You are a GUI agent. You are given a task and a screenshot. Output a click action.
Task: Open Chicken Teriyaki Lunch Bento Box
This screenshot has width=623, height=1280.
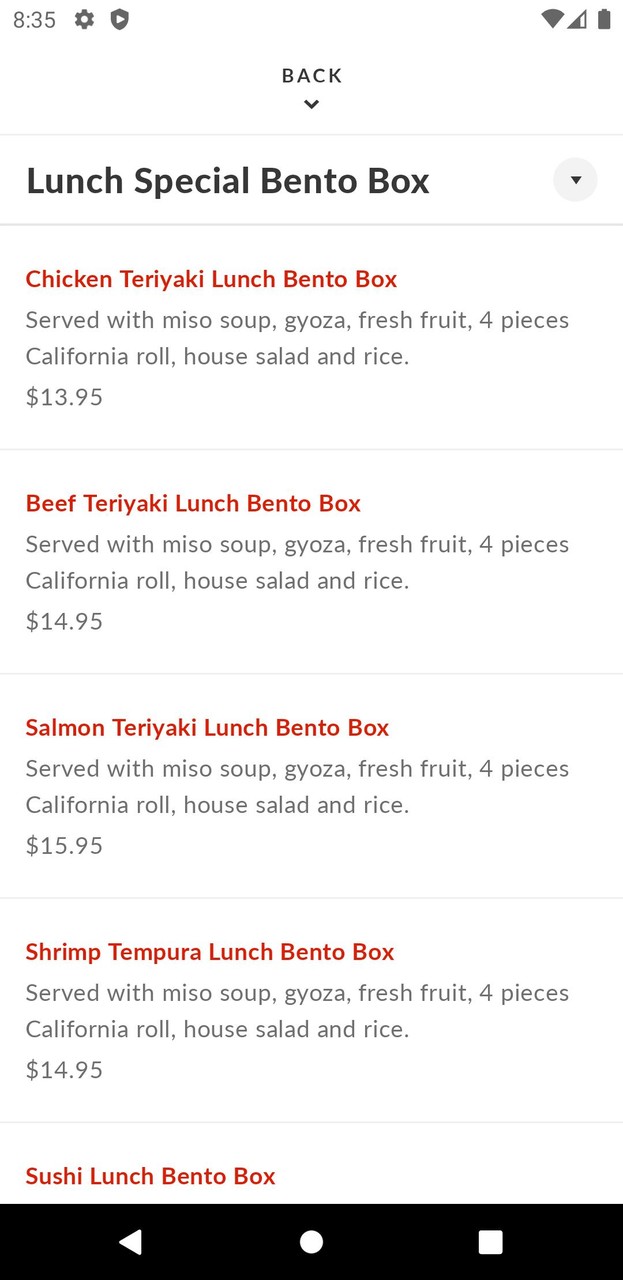pyautogui.click(x=211, y=279)
